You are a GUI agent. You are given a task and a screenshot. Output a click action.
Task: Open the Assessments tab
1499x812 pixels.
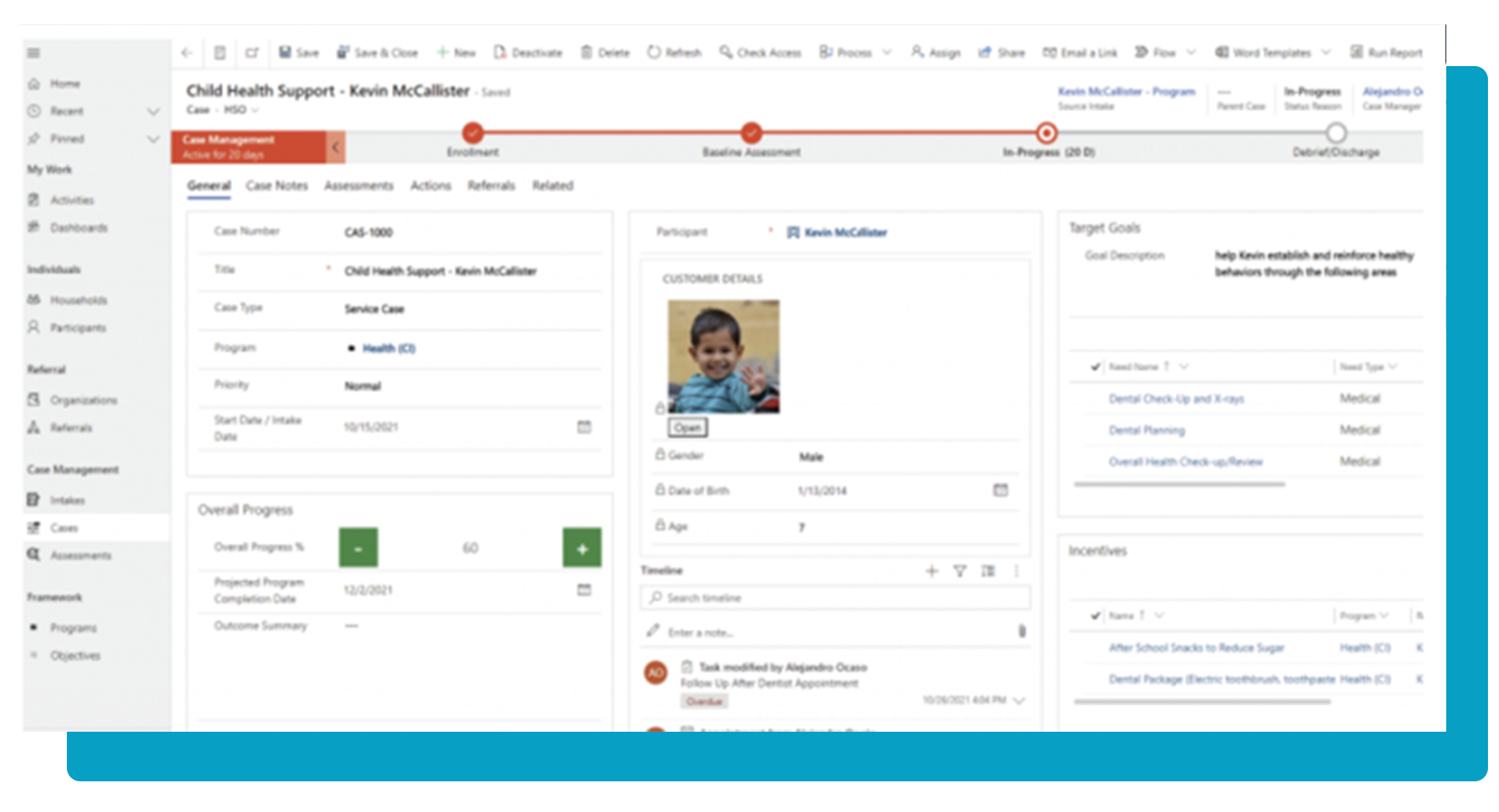click(358, 186)
